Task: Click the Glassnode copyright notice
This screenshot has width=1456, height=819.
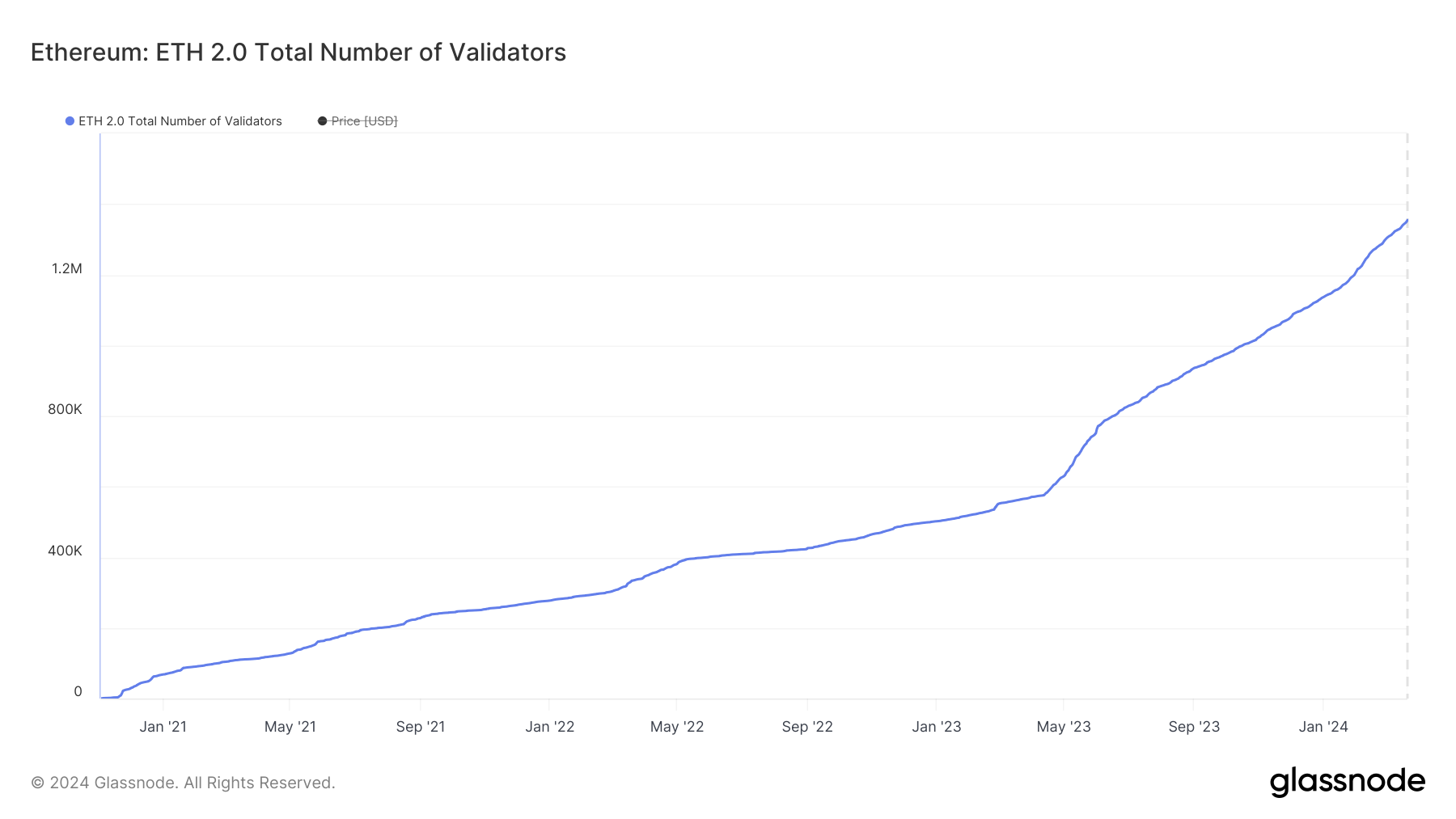Action: pyautogui.click(x=183, y=783)
